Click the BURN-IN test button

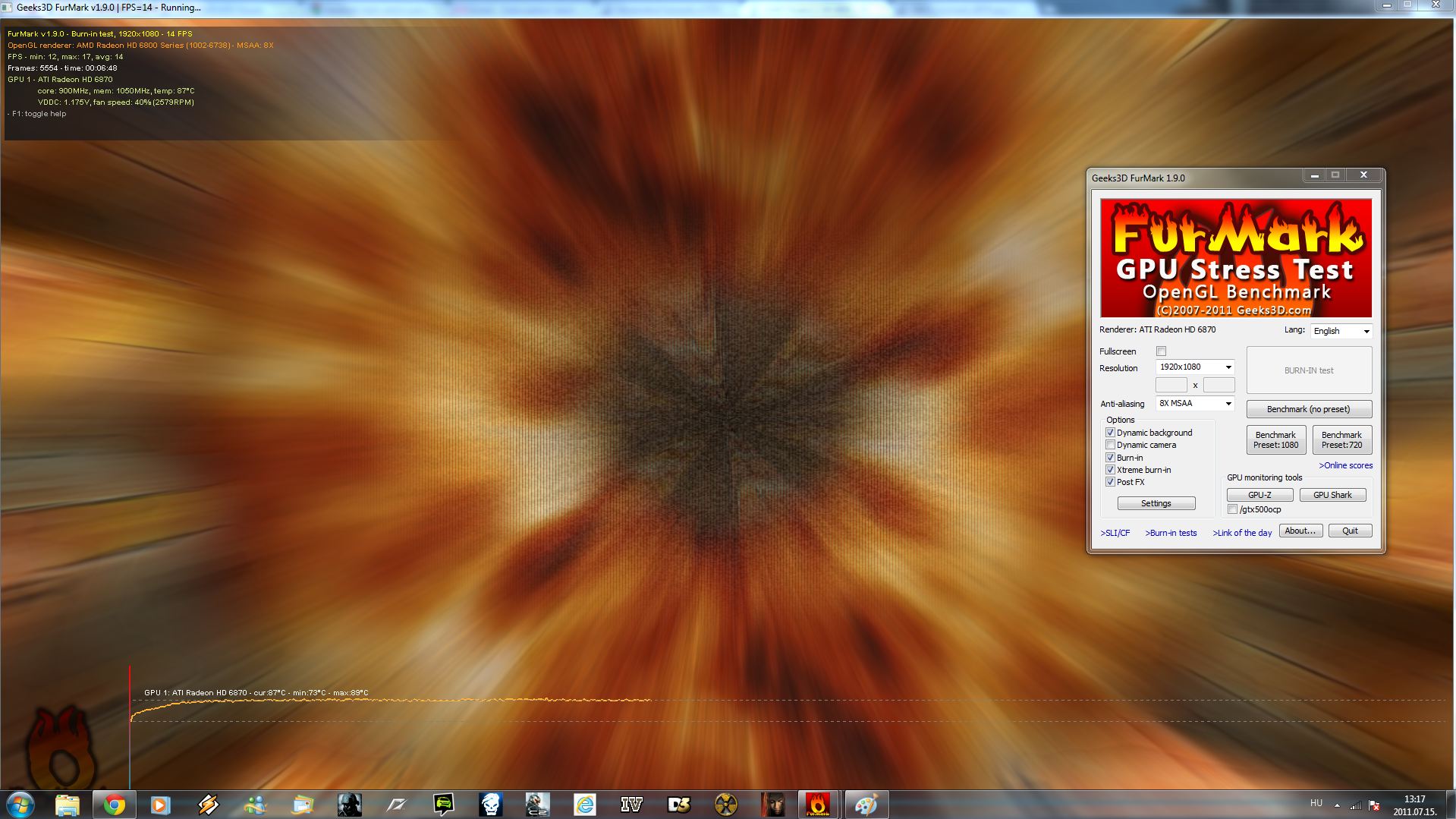click(x=1309, y=370)
